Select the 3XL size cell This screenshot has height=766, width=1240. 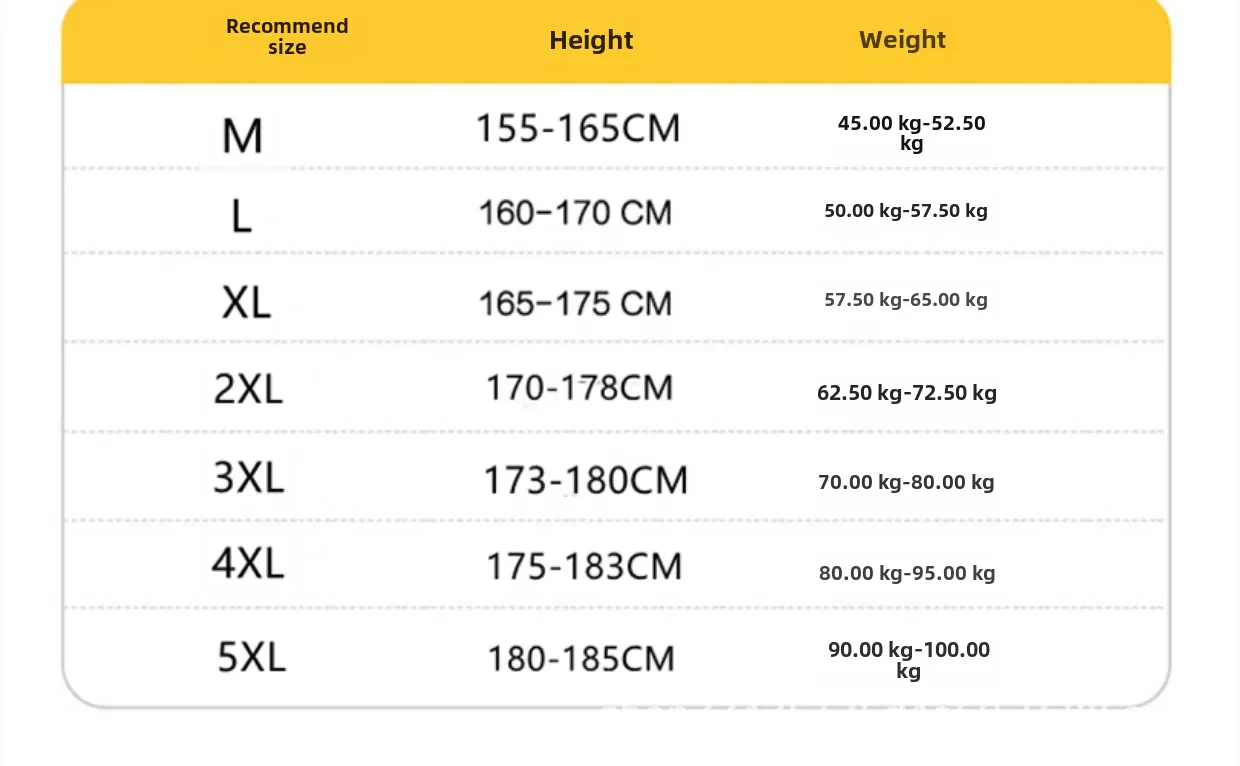(248, 477)
